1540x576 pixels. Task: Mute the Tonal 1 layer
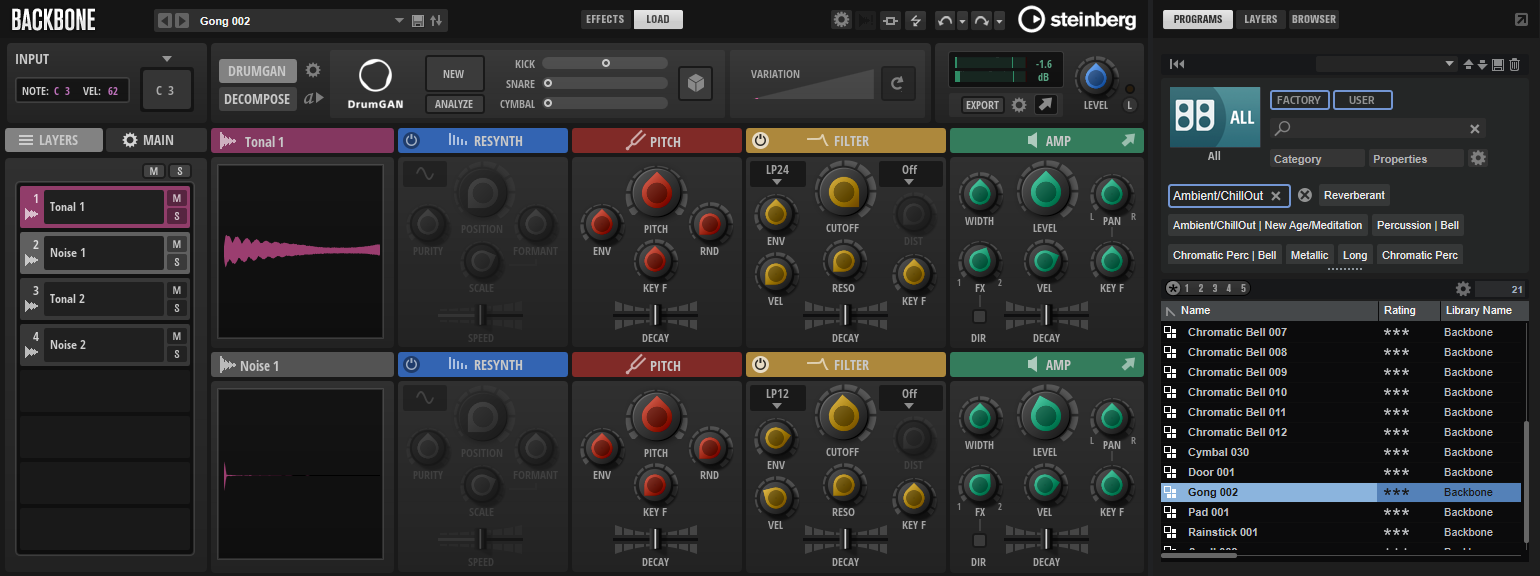176,198
